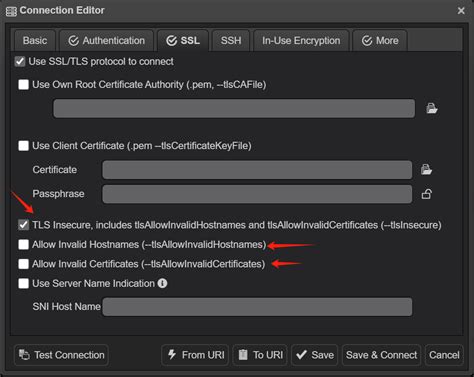Uncheck the TLS Insecure checkbox
474x377 pixels.
(23, 225)
